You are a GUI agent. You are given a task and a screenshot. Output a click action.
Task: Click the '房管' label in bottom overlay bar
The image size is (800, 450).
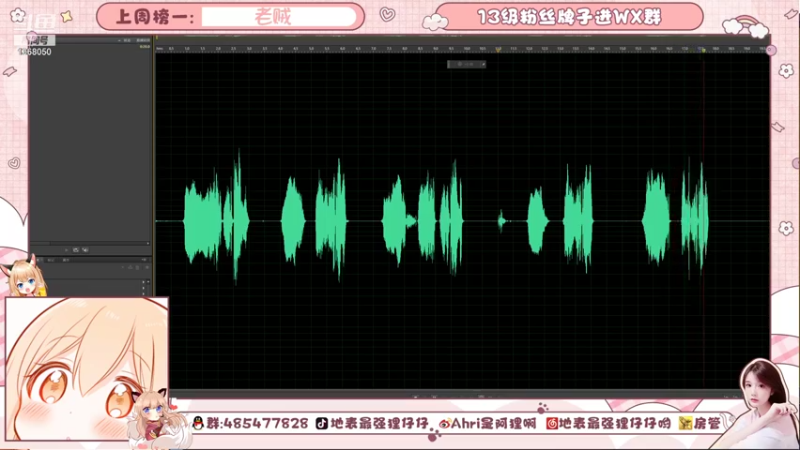(707, 423)
